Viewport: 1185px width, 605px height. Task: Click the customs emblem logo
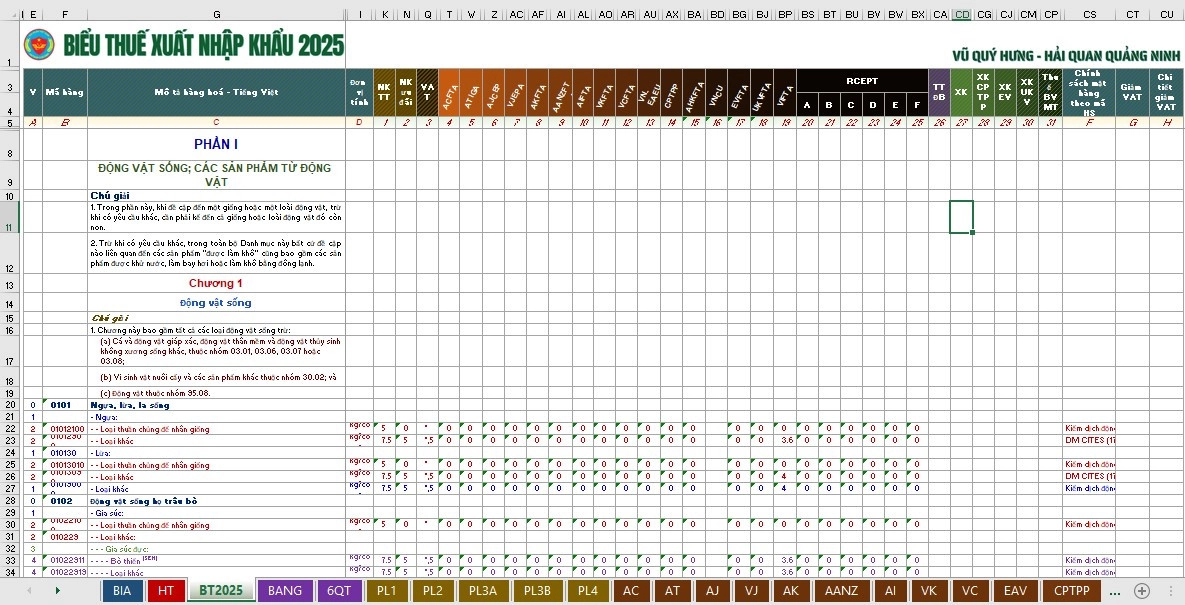coord(40,44)
